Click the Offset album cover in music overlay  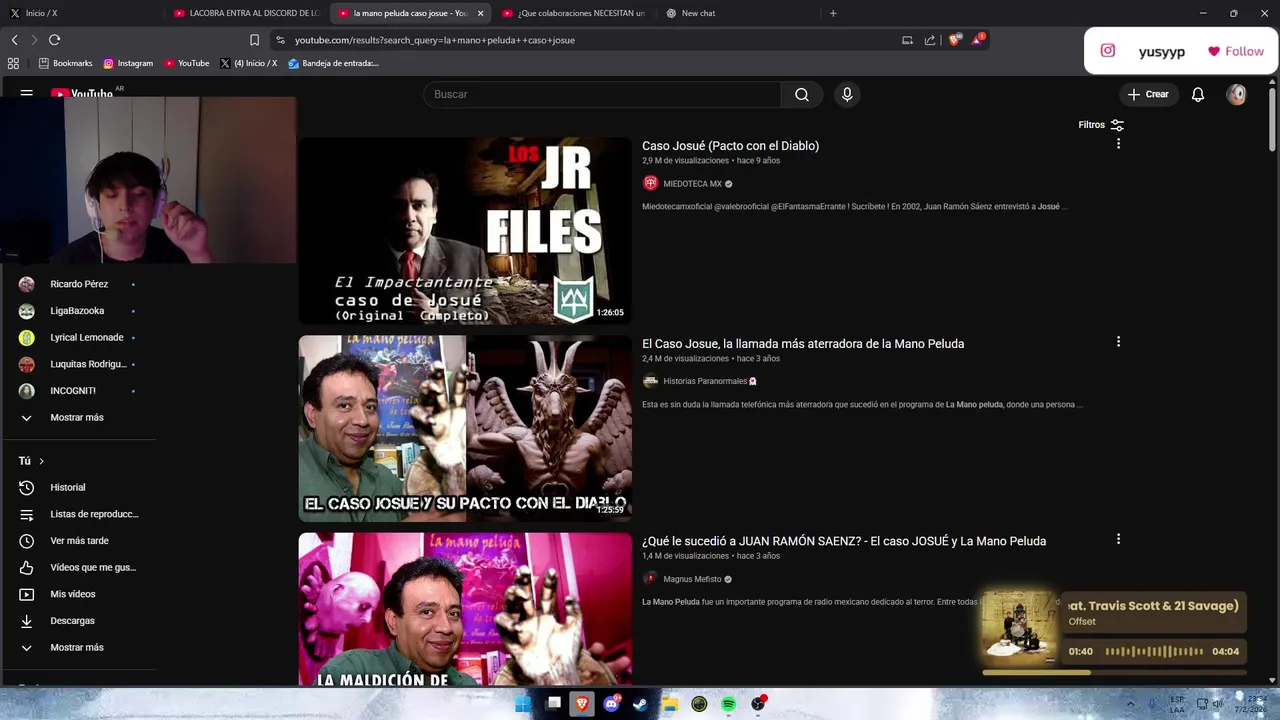coord(1019,627)
